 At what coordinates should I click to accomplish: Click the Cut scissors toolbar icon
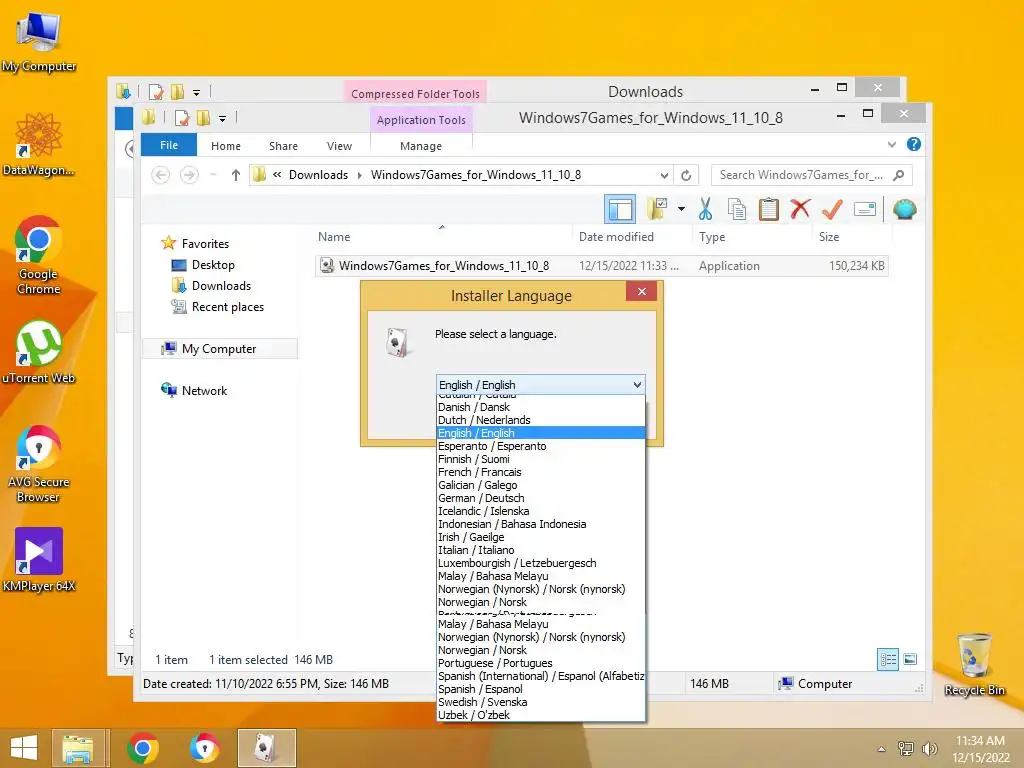click(x=705, y=210)
